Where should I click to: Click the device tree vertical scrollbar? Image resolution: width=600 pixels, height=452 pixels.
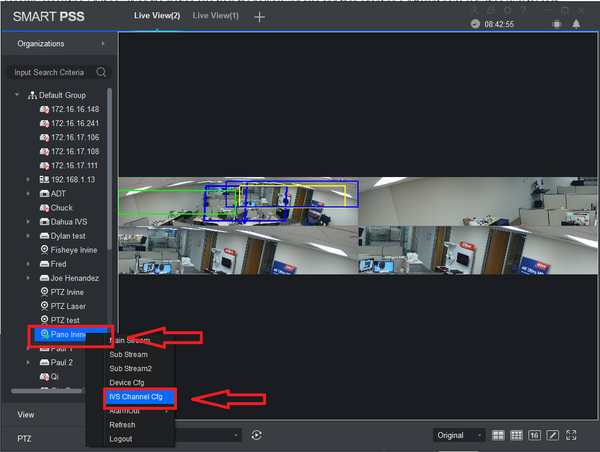pyautogui.click(x=109, y=168)
